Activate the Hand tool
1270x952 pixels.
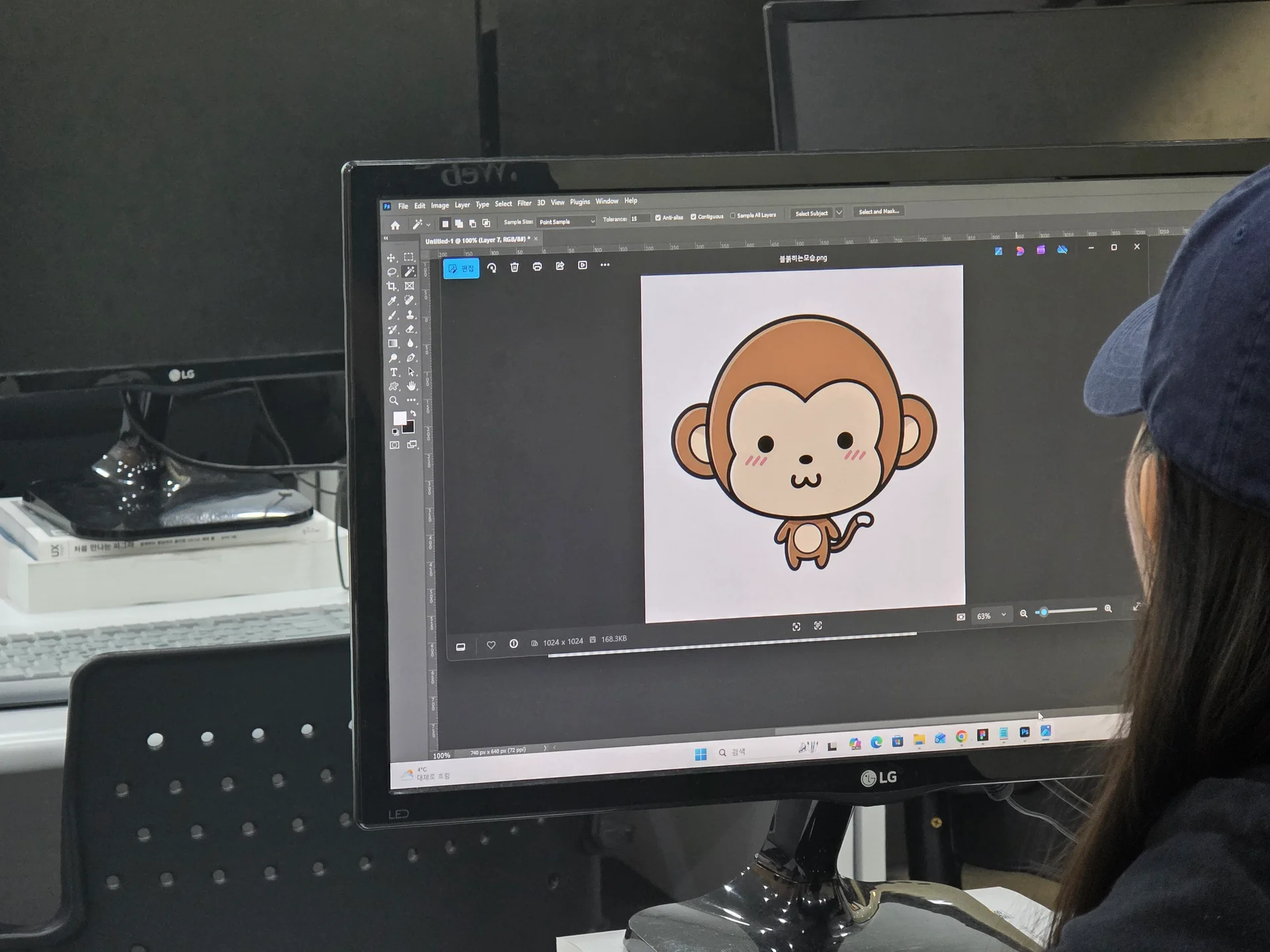411,386
